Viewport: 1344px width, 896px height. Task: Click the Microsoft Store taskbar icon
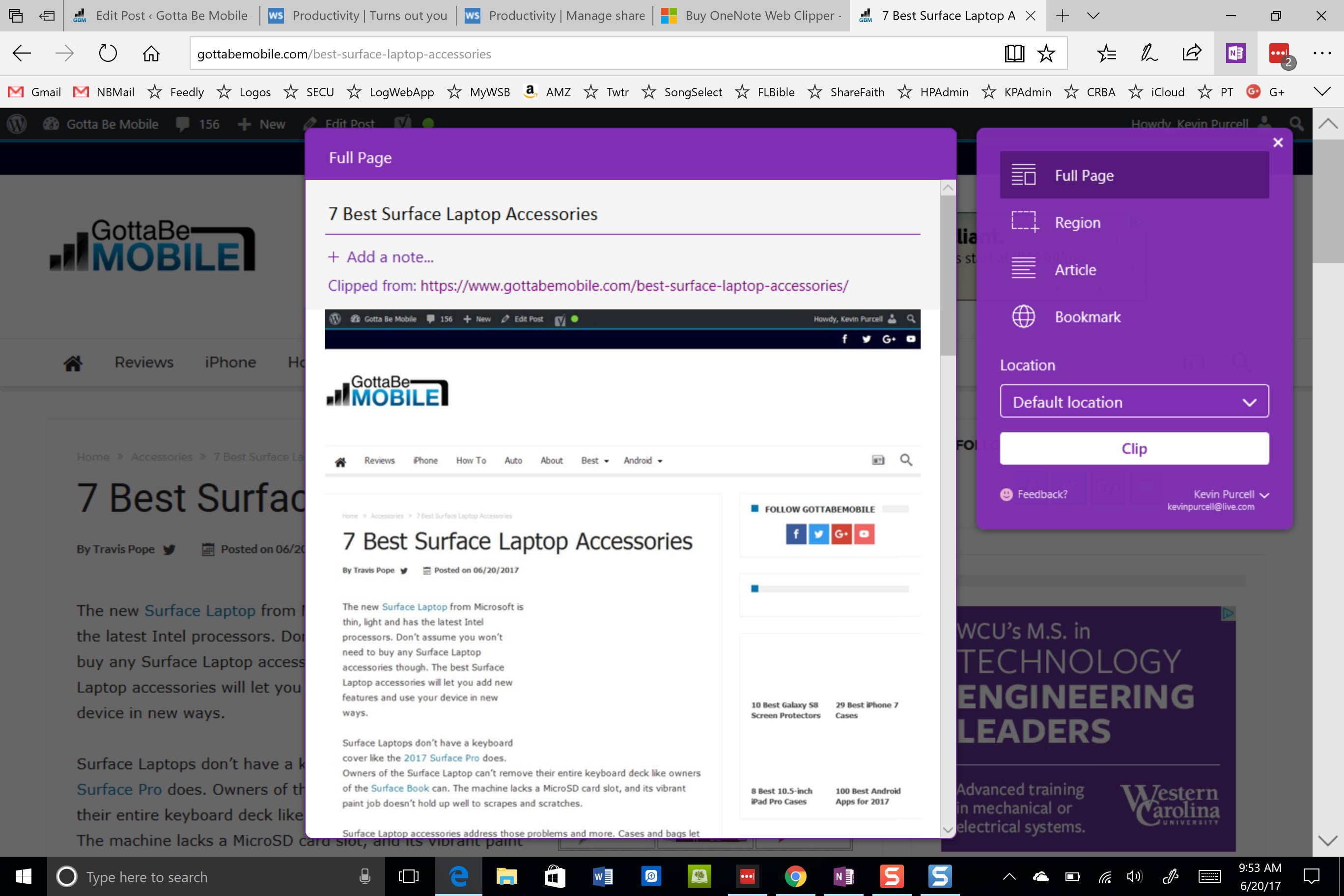pos(554,876)
